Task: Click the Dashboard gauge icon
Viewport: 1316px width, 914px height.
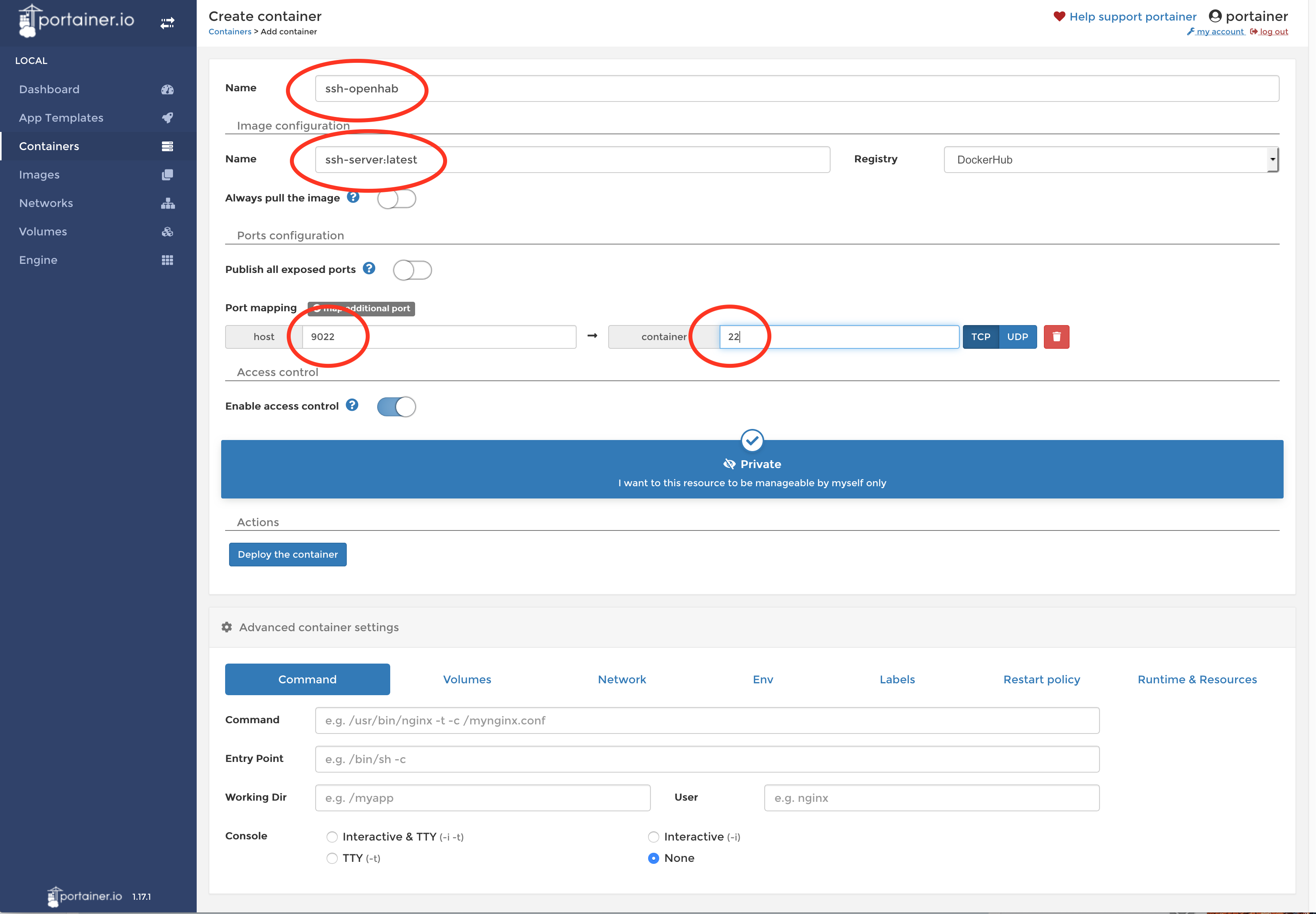Action: pyautogui.click(x=167, y=89)
